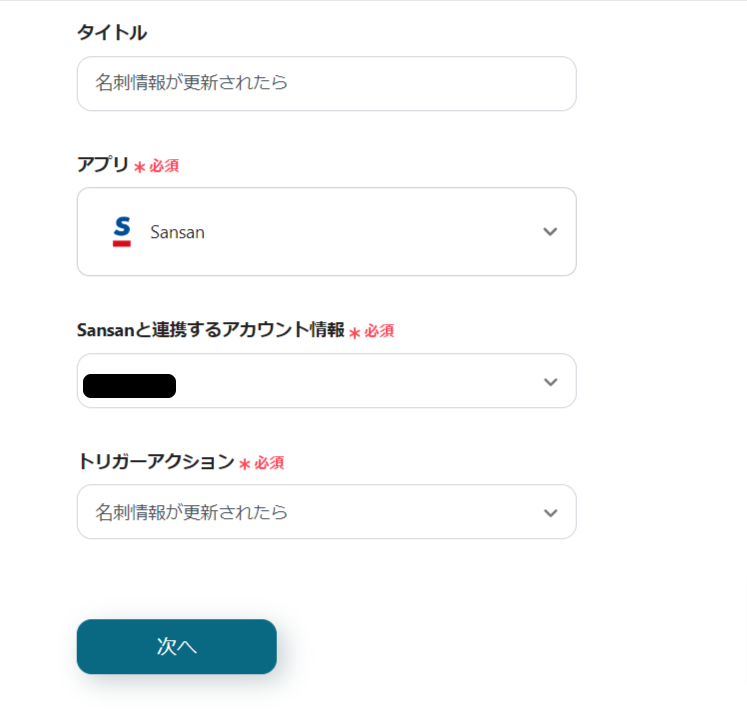Click the red asterisk next to アプリ

click(x=139, y=167)
